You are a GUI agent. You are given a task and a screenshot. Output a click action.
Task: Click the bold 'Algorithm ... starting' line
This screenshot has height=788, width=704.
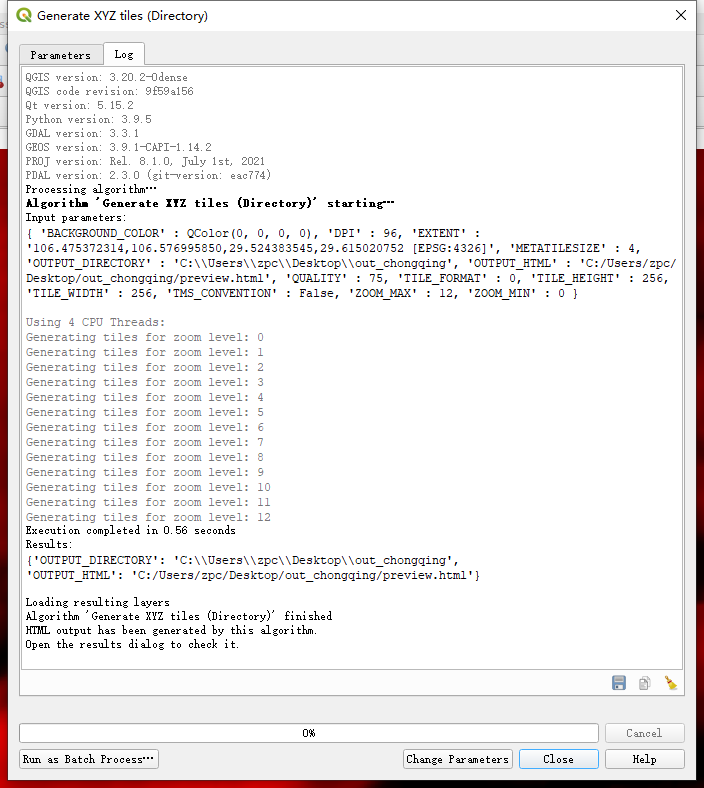[210, 203]
